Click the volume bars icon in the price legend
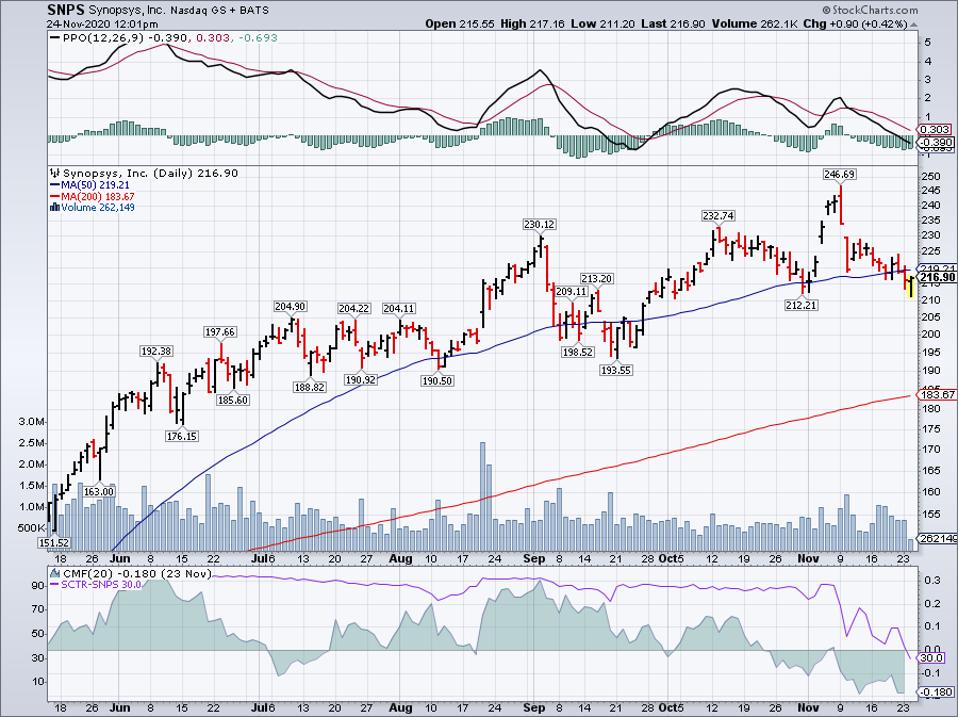The image size is (958, 717). tap(55, 207)
